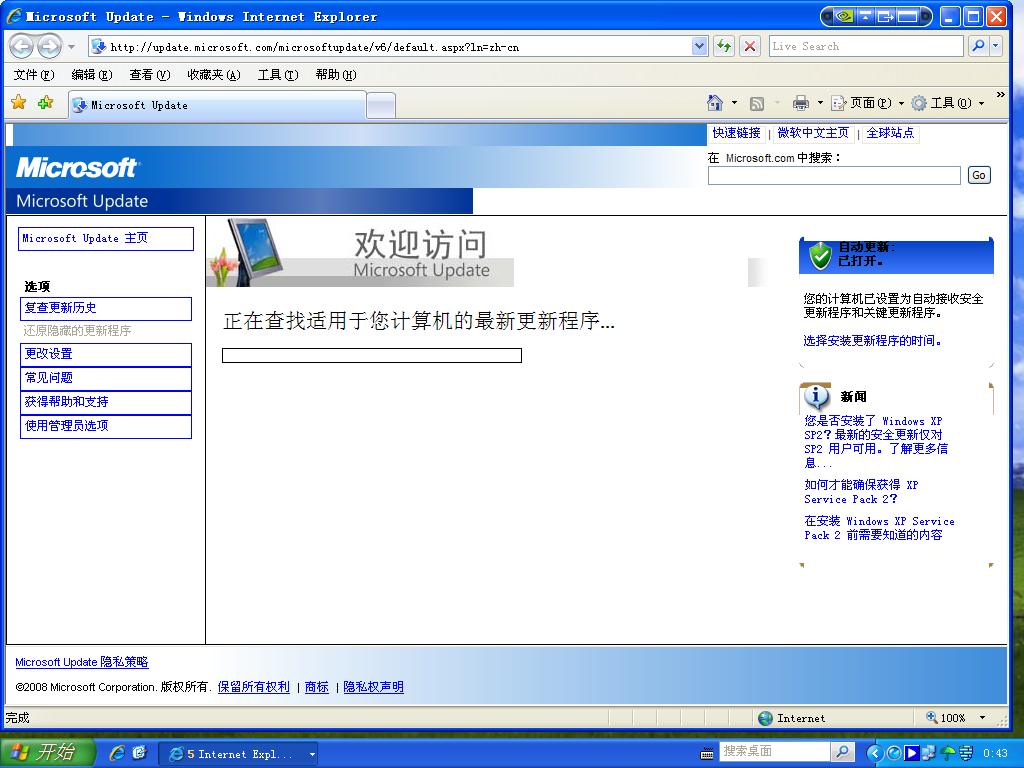The image size is (1024, 768).
Task: Open 选择安装更新程序的时间 link
Action: point(872,341)
